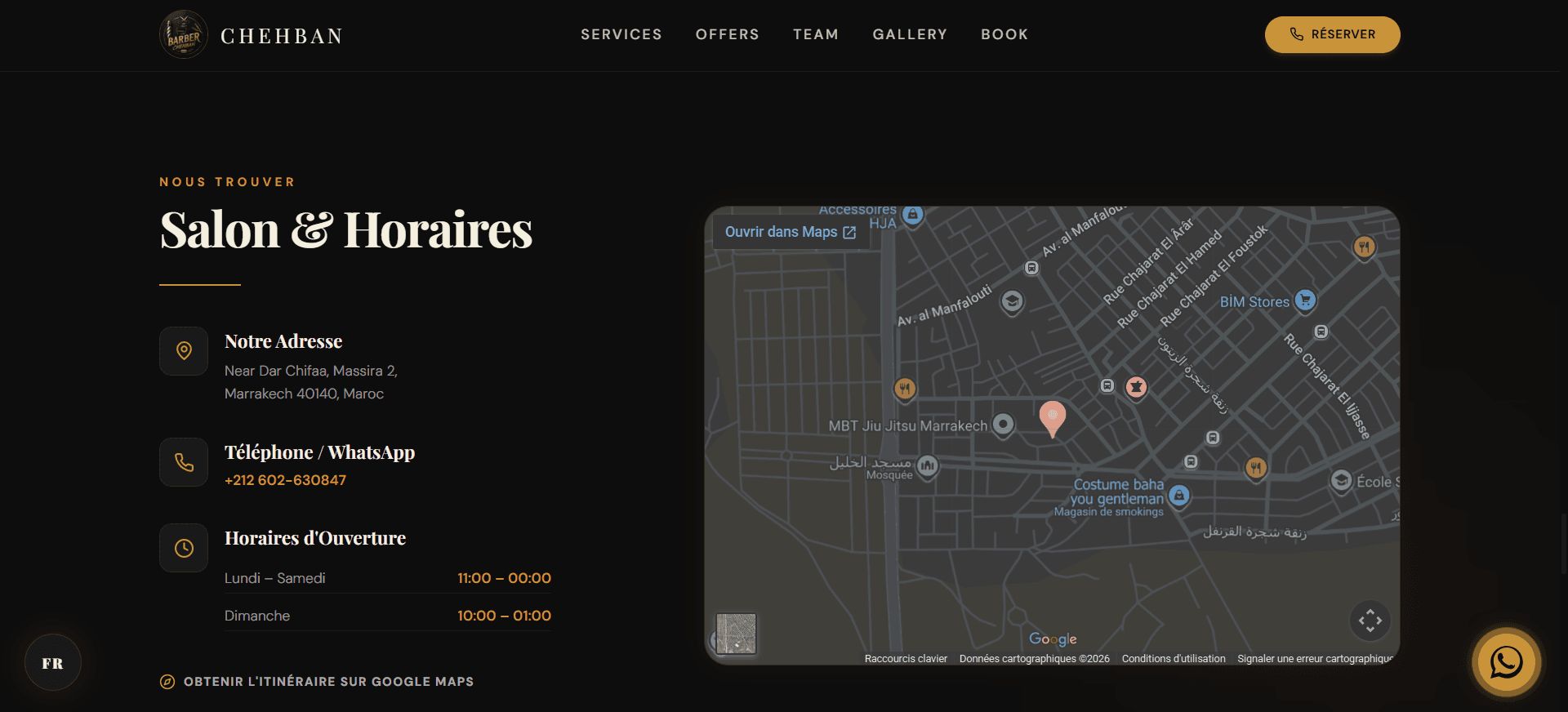The height and width of the screenshot is (712, 1568).
Task: Switch the map to satellite view thumbnail
Action: click(736, 634)
